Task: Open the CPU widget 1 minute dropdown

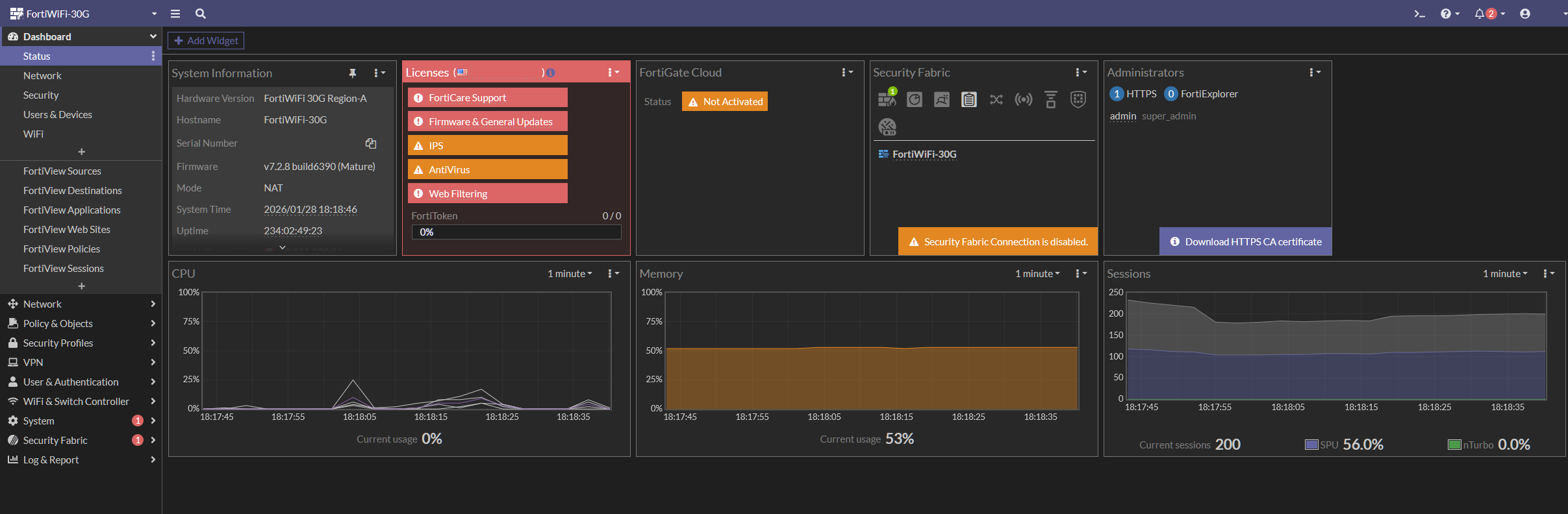Action: 569,274
